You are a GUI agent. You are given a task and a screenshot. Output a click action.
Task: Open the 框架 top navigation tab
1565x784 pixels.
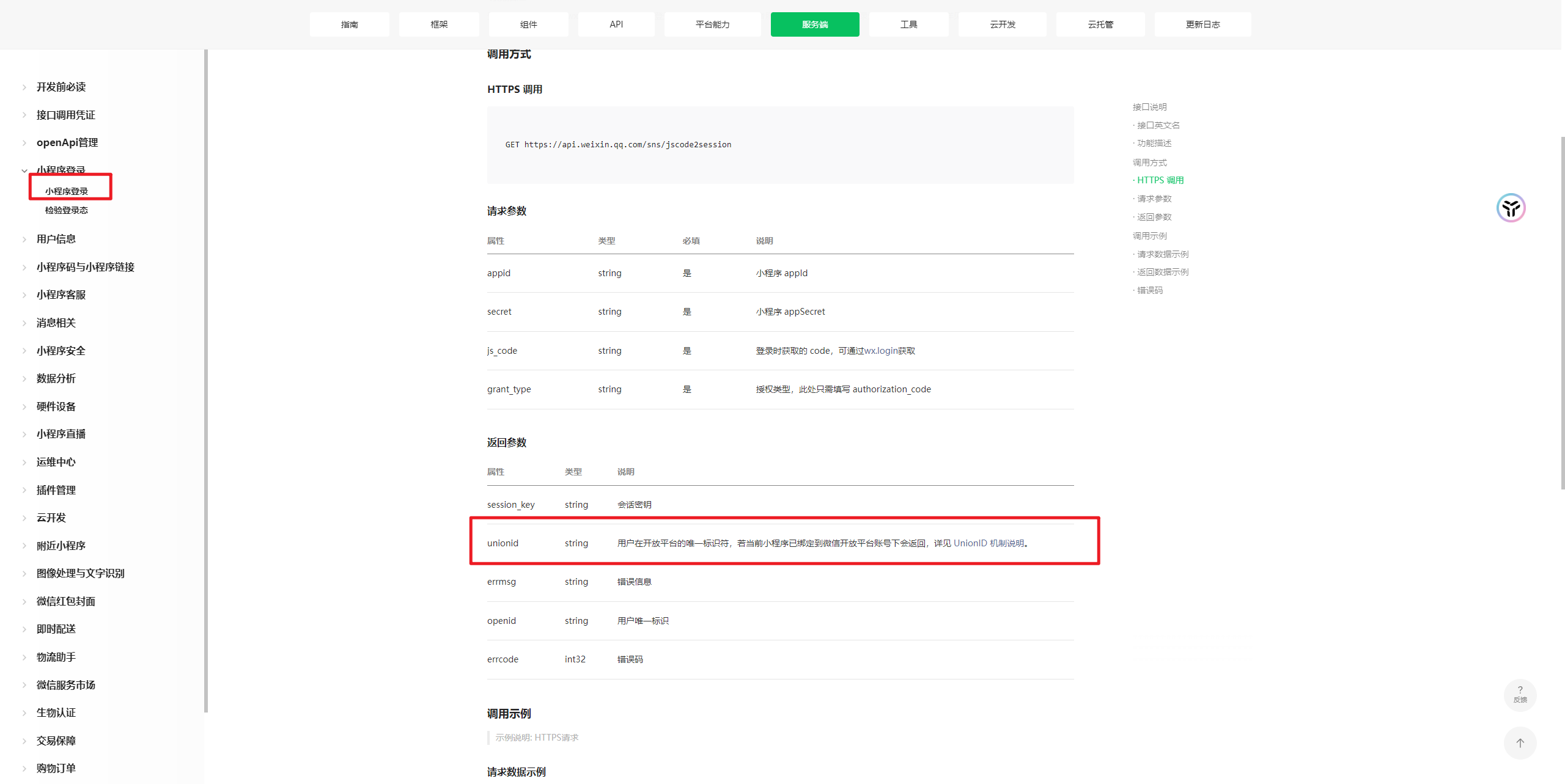point(439,24)
